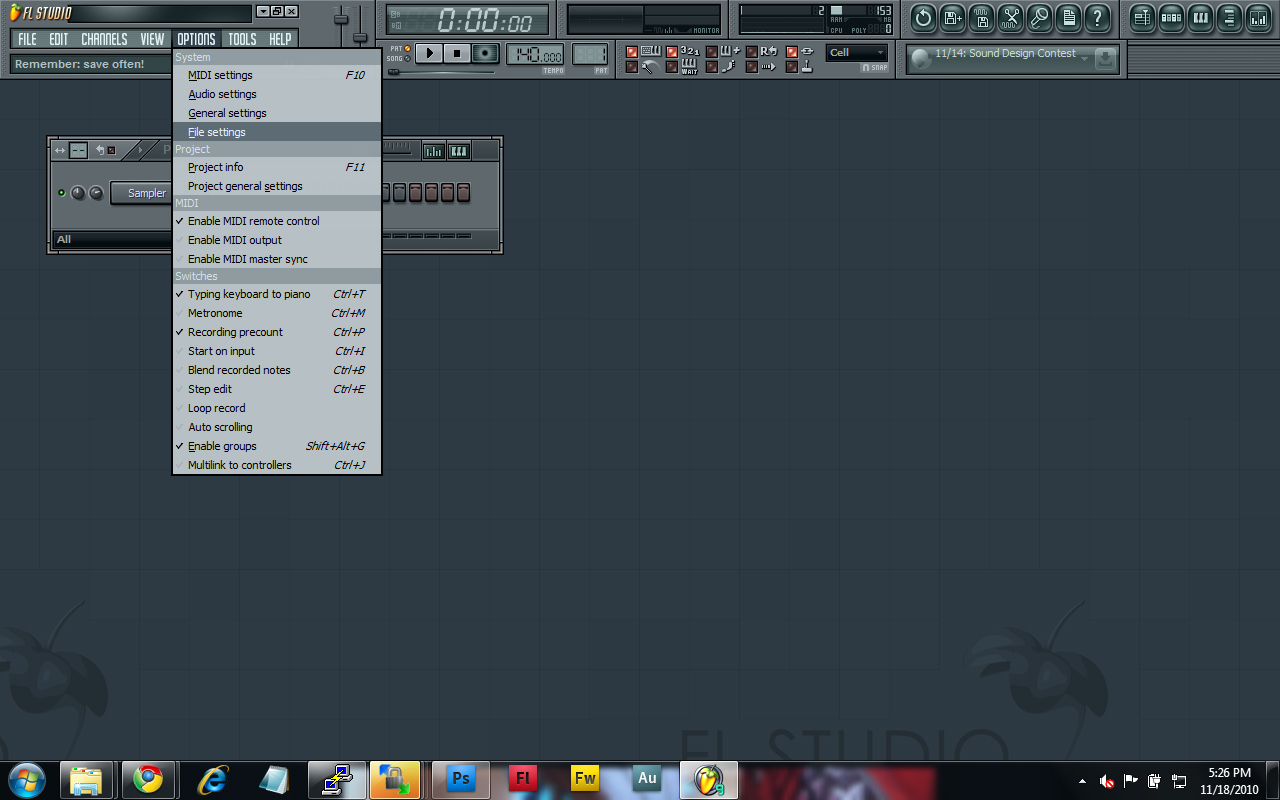
Task: Toggle Auto scrolling option
Action: [x=220, y=427]
